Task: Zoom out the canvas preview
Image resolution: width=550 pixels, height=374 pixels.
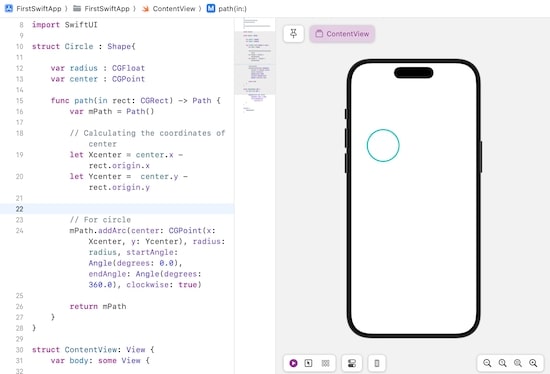Action: tap(487, 363)
